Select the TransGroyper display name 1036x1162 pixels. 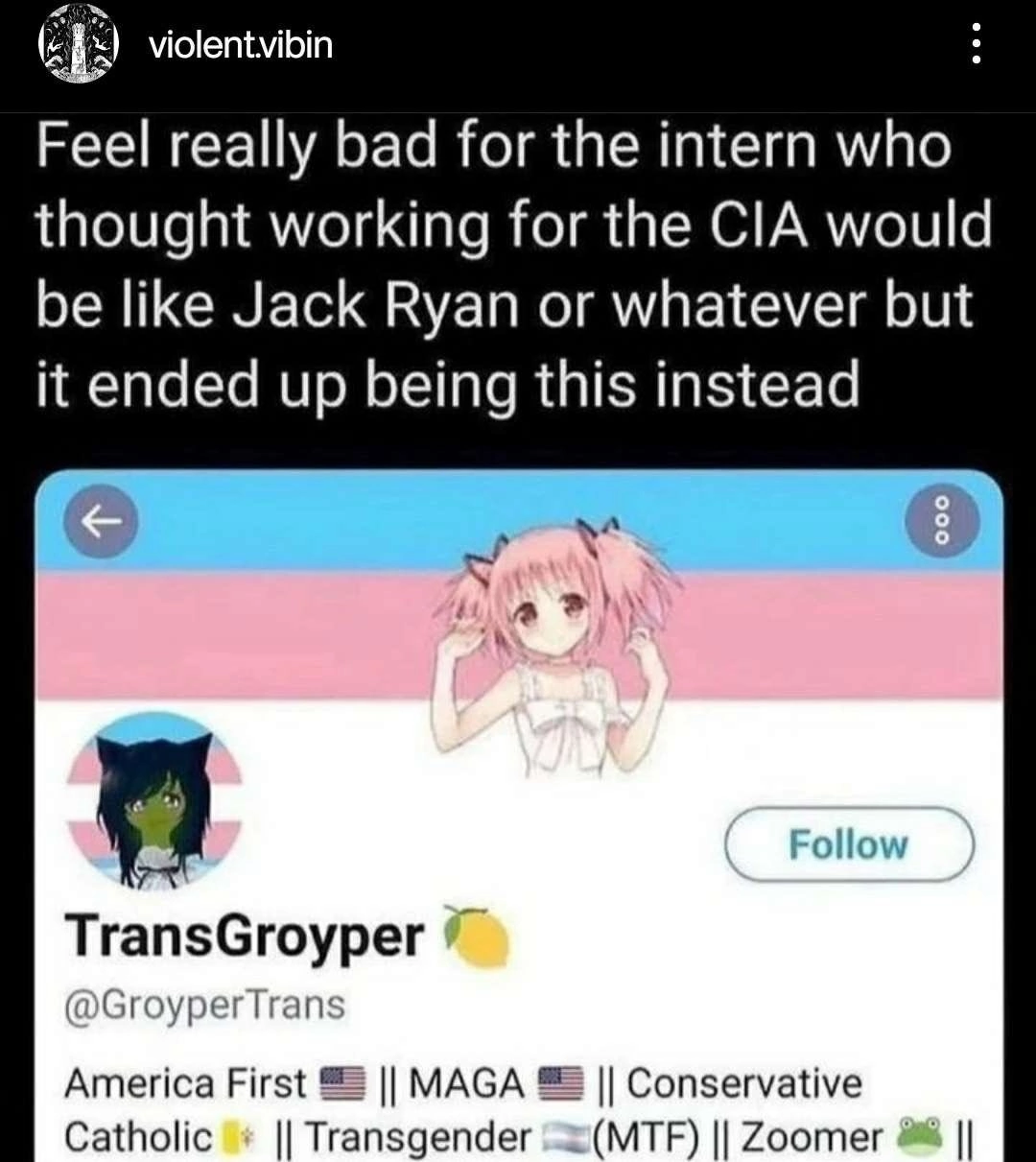(x=244, y=935)
